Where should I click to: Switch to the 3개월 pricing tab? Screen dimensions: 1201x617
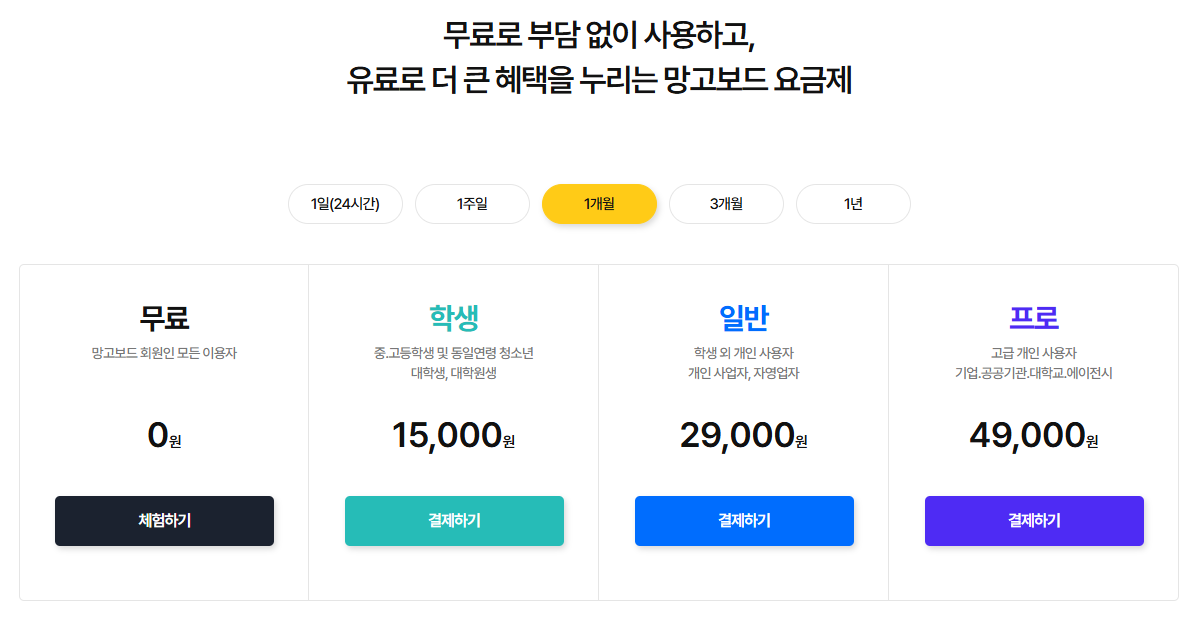click(726, 203)
